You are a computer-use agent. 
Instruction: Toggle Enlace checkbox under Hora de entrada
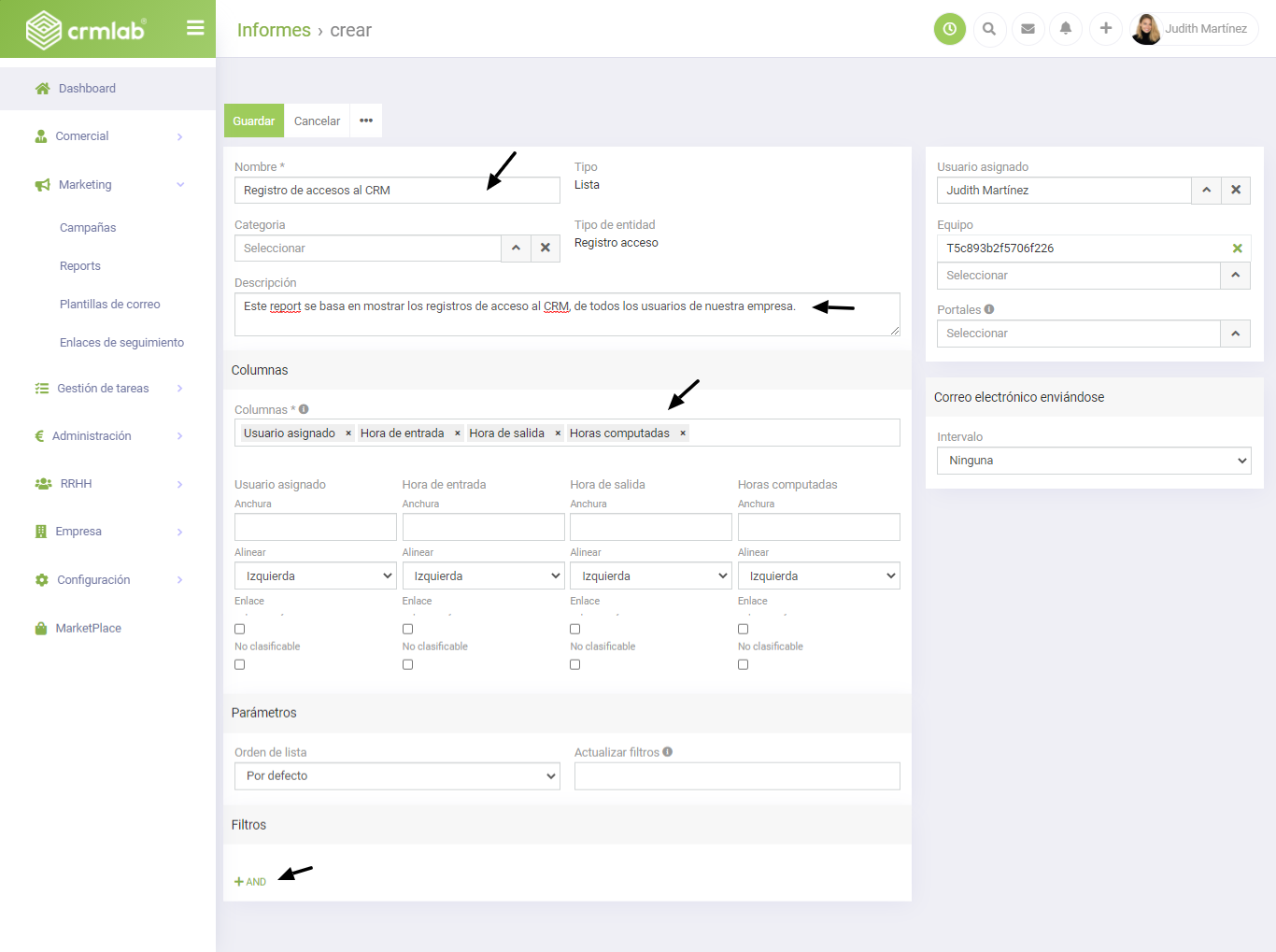coord(407,629)
